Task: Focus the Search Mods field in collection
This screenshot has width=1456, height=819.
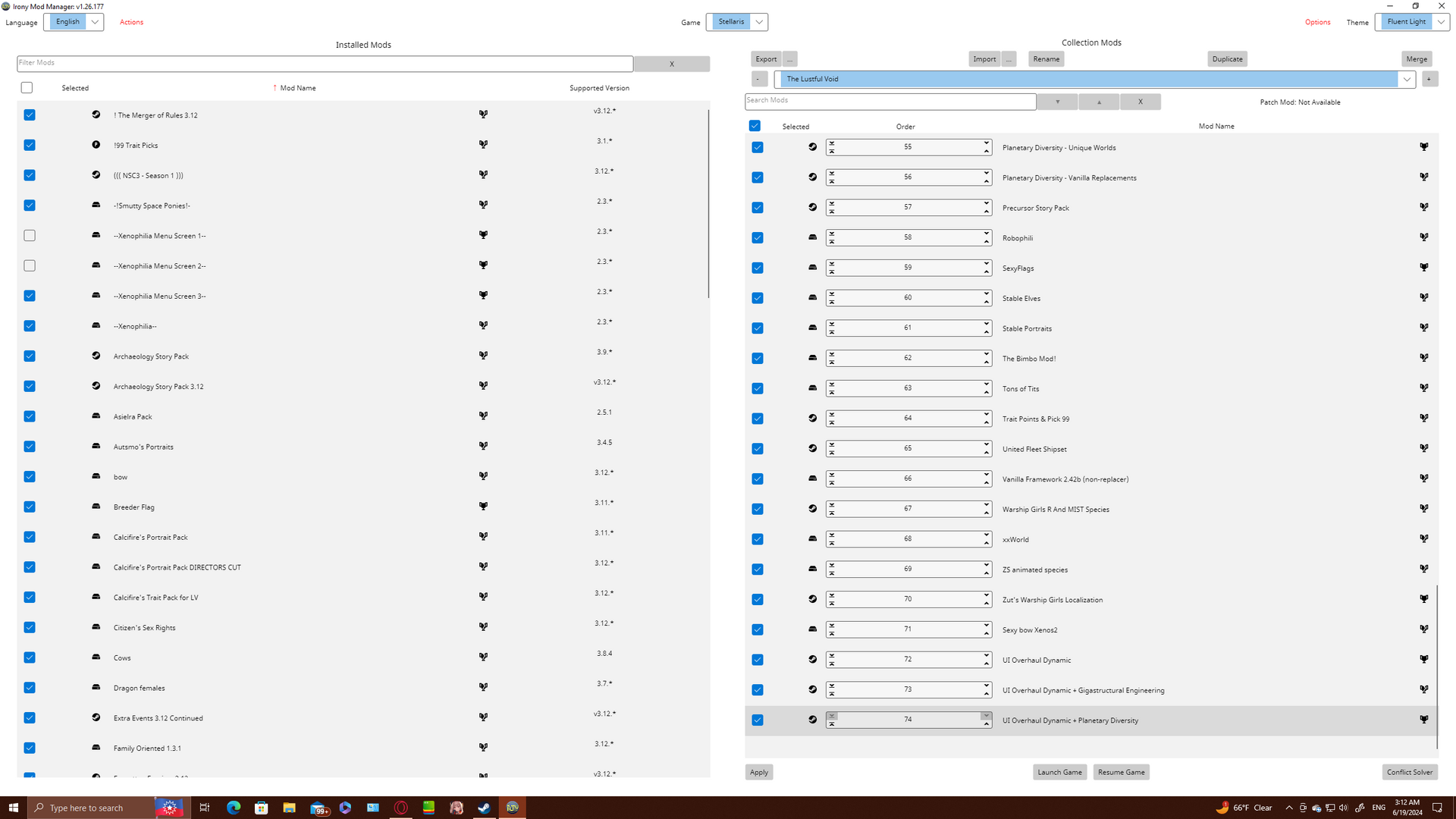Action: [890, 102]
